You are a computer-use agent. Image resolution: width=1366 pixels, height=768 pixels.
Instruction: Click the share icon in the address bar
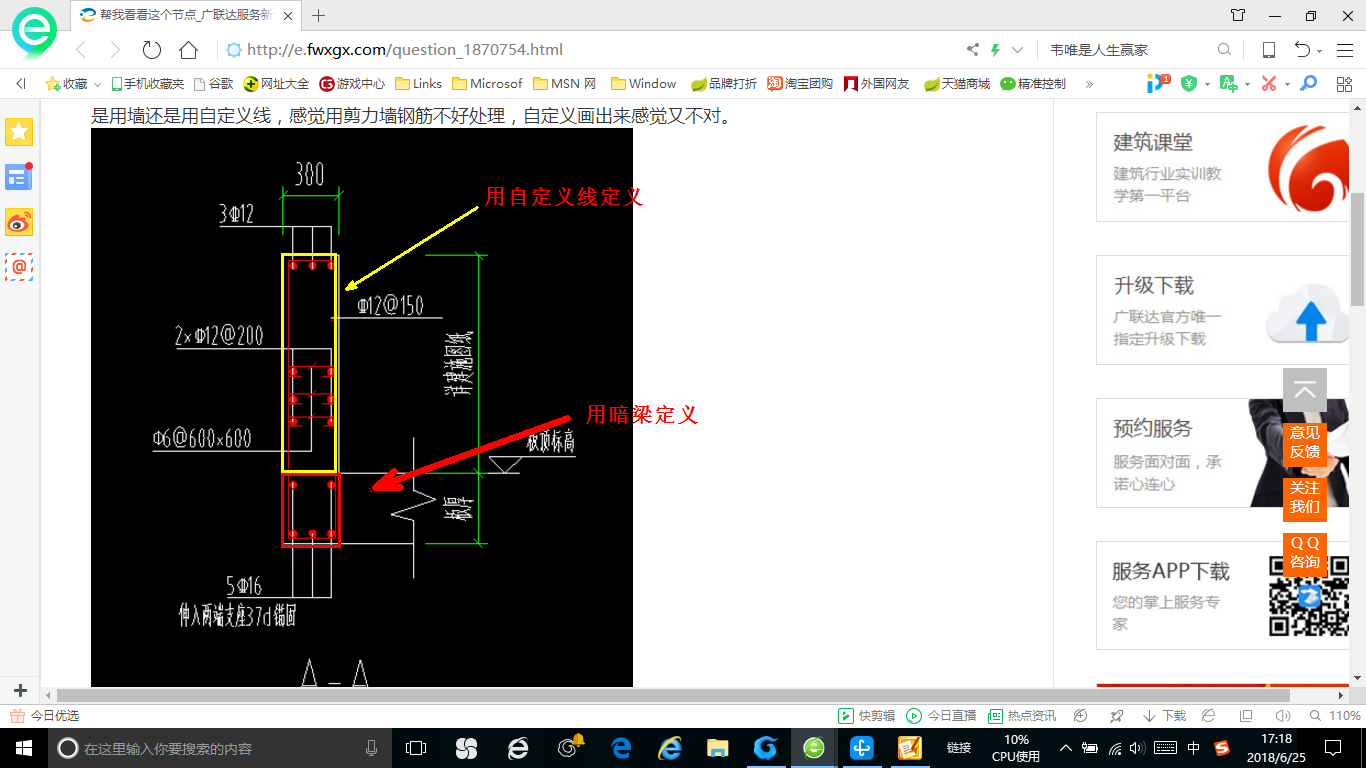(973, 50)
